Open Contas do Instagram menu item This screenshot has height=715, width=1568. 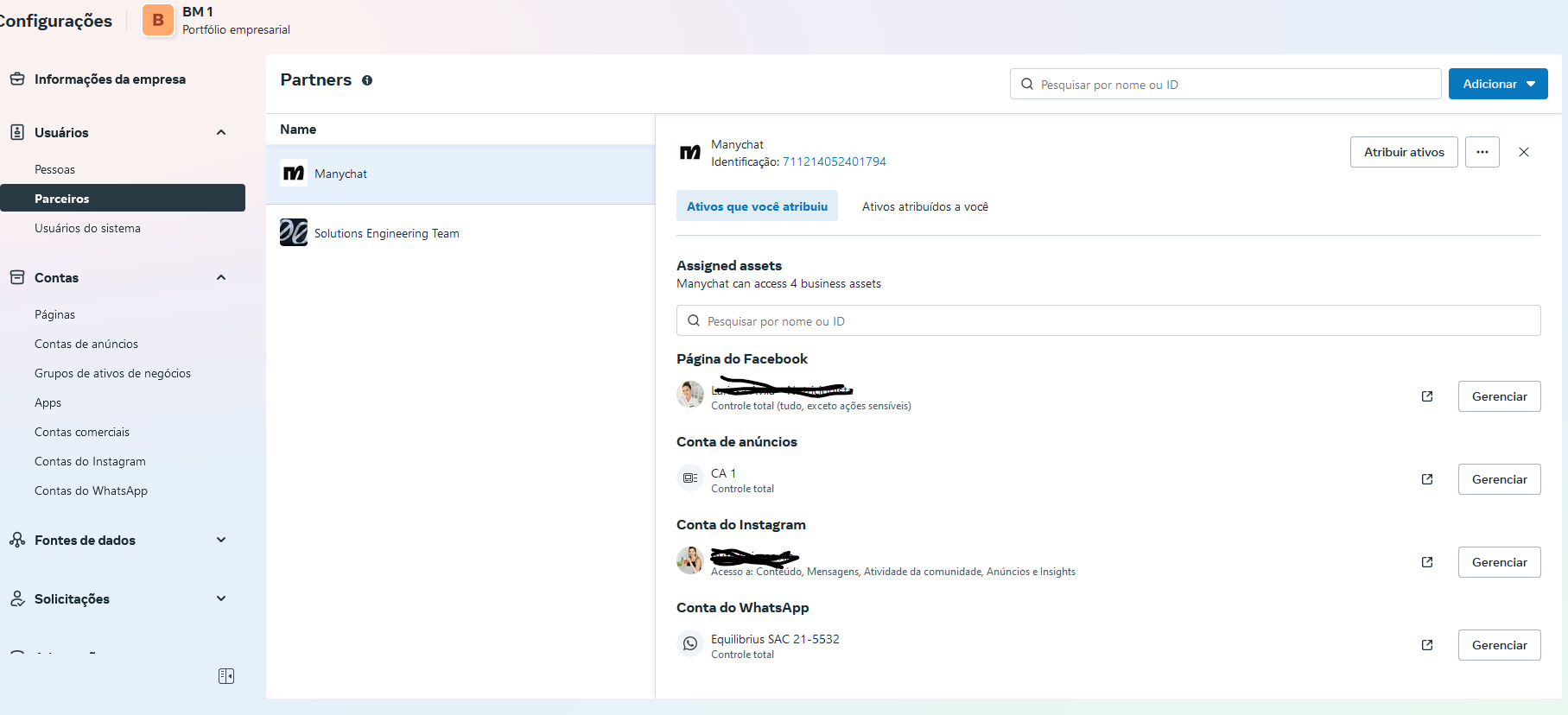pyautogui.click(x=90, y=461)
